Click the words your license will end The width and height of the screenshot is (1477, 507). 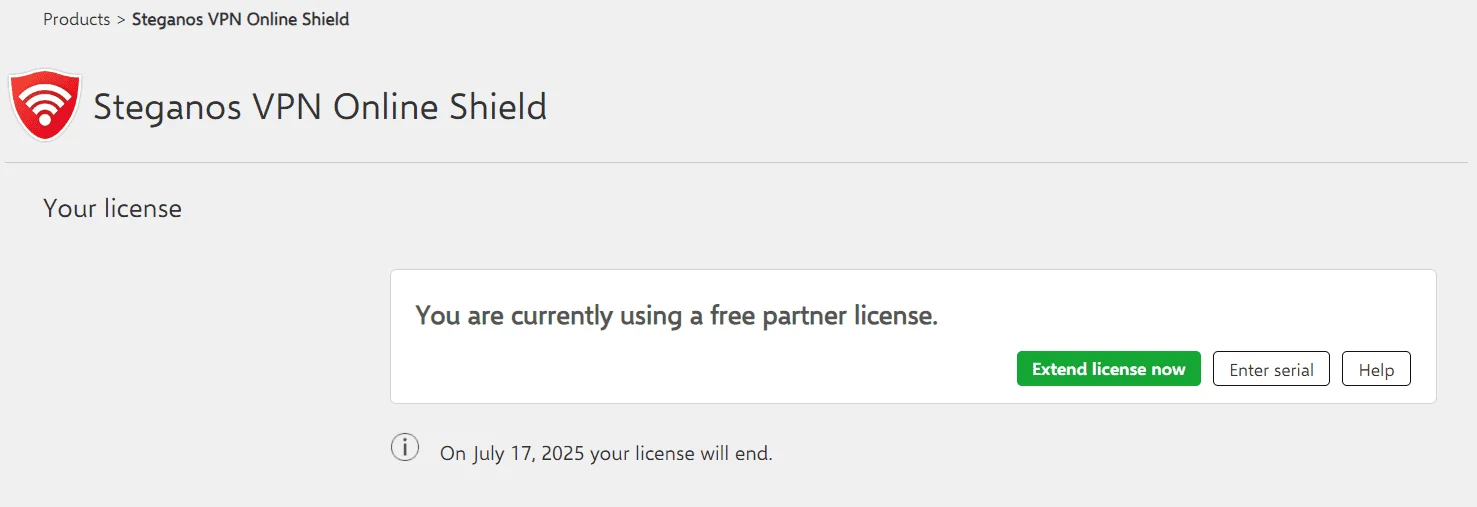pyautogui.click(x=681, y=453)
